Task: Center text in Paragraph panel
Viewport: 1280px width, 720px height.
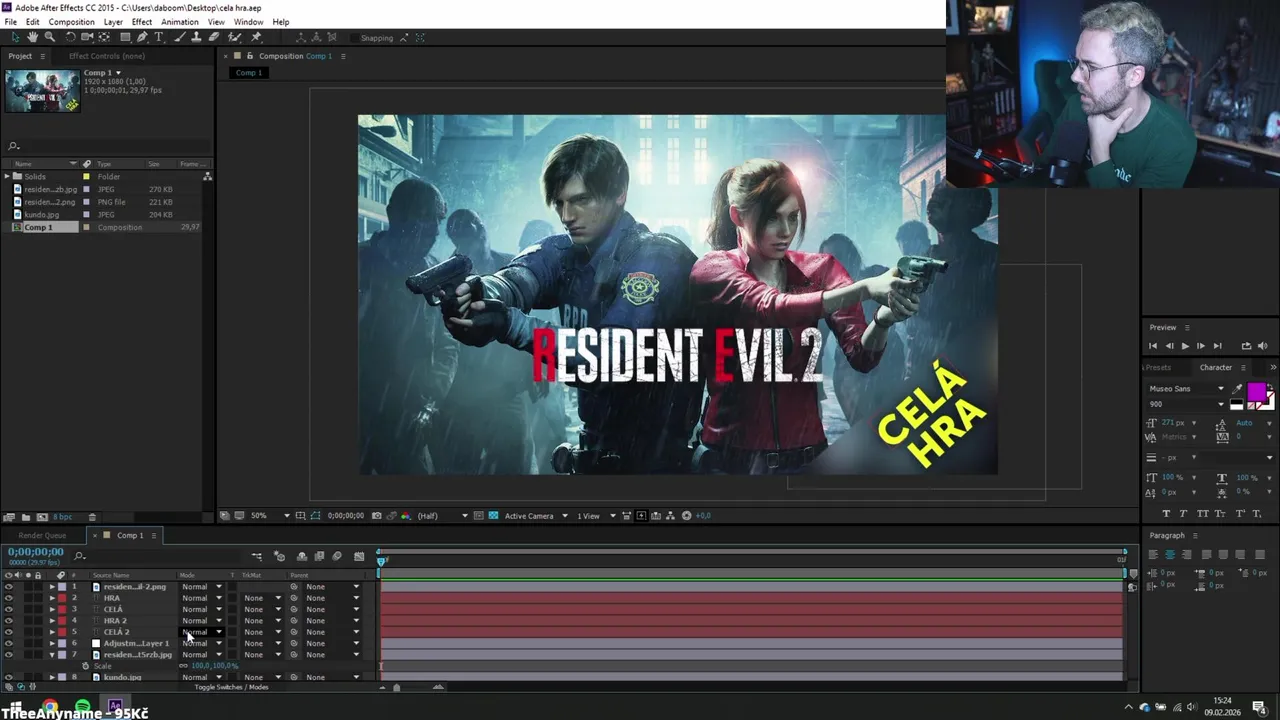Action: tap(1169, 554)
